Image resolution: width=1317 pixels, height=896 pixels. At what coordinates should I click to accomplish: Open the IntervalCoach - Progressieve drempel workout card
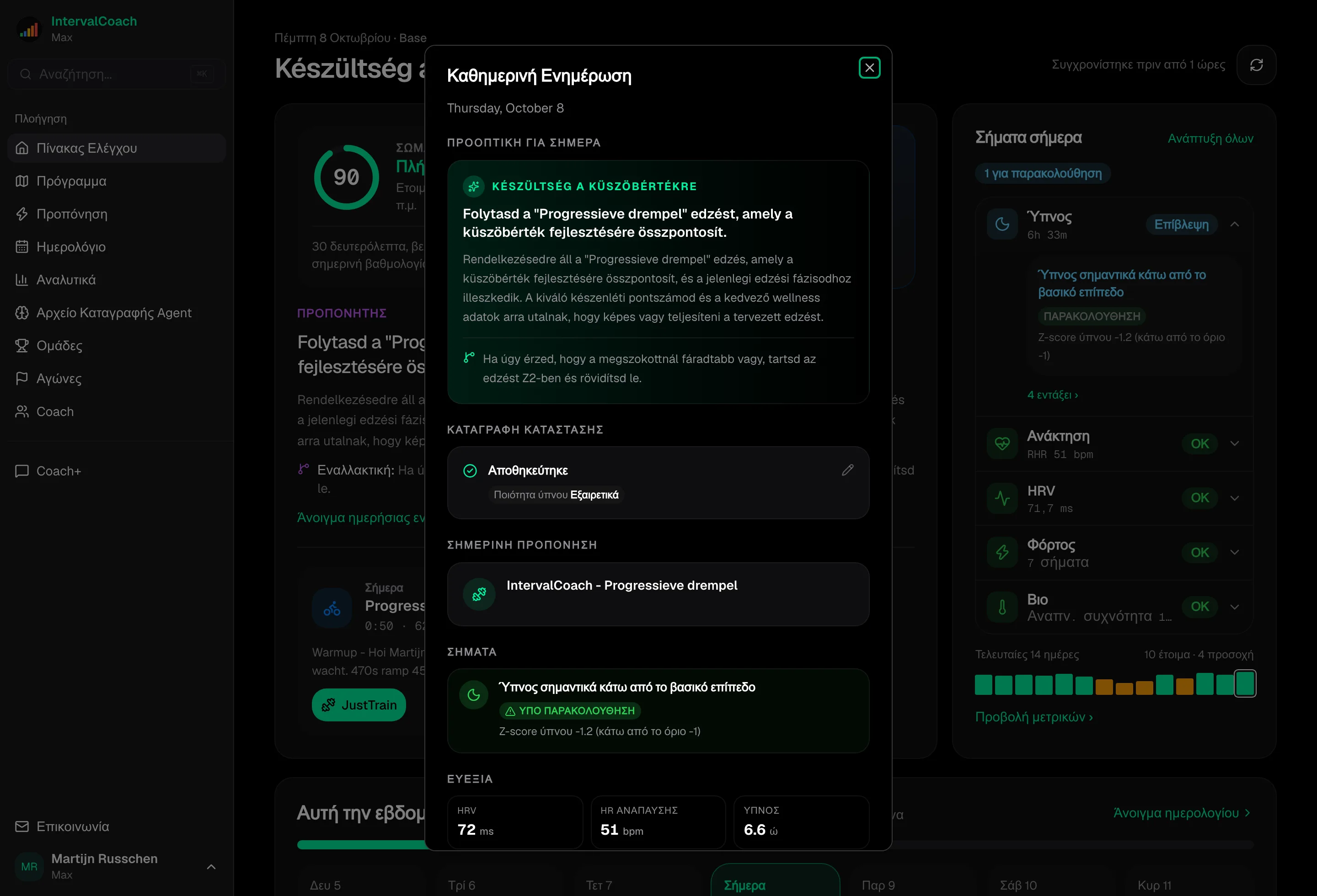658,594
